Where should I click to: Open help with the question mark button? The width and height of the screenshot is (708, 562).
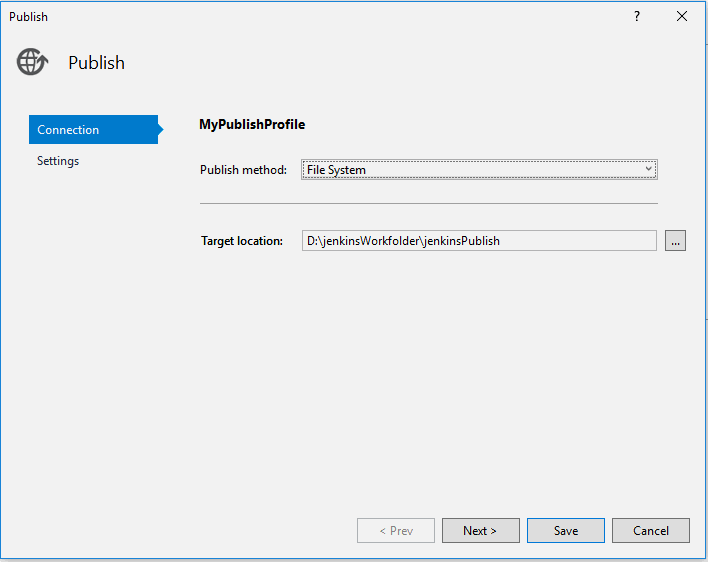[637, 17]
